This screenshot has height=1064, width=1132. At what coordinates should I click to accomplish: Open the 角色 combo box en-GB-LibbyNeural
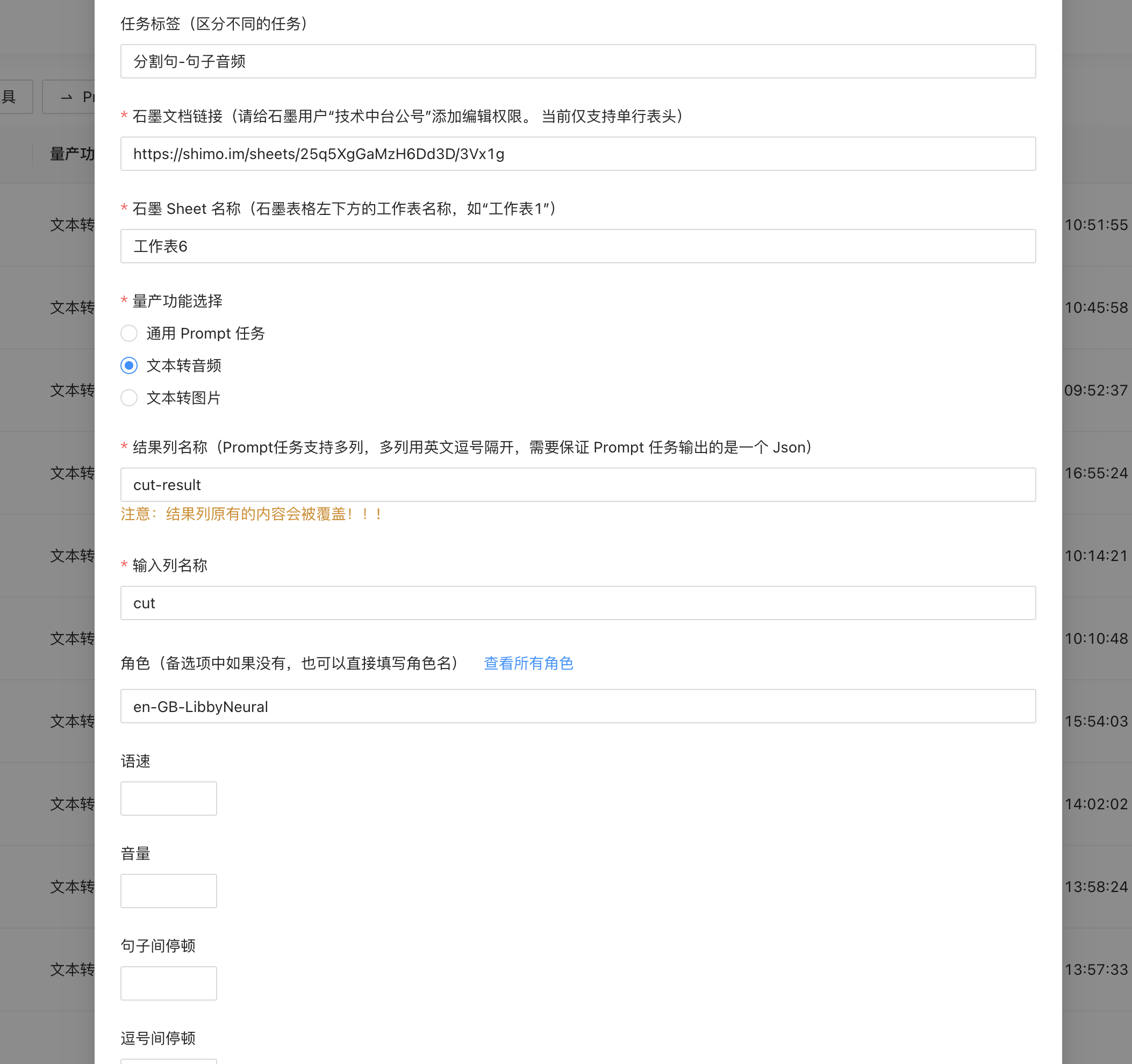click(x=577, y=707)
